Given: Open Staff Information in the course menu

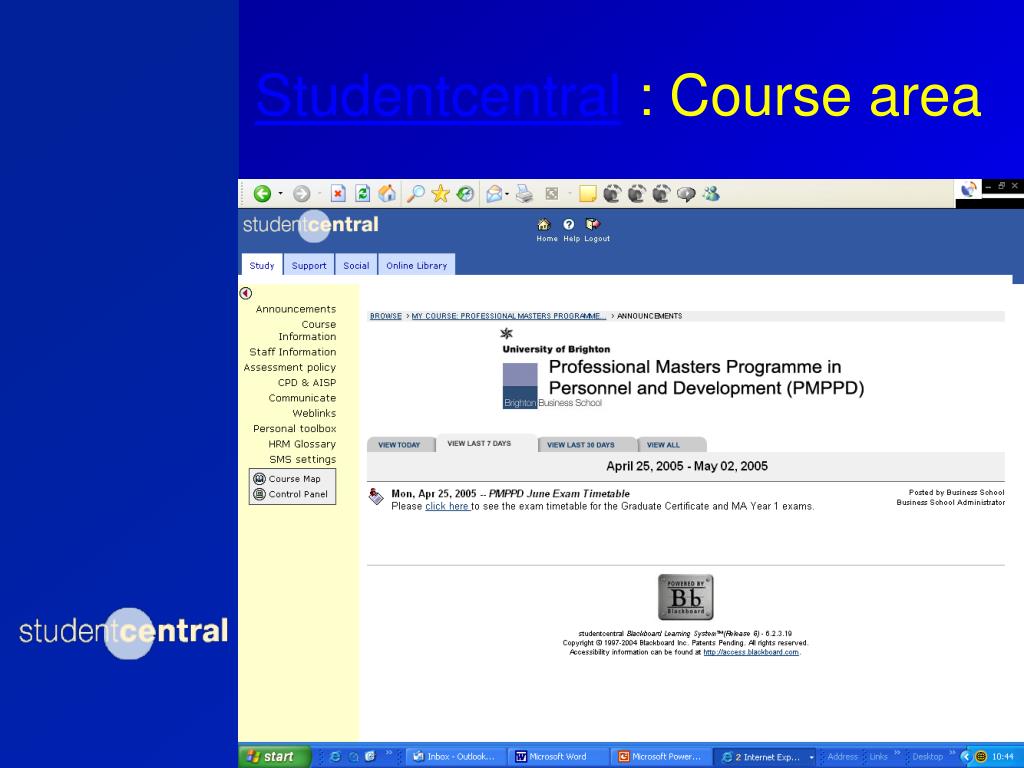Looking at the screenshot, I should click(x=293, y=352).
